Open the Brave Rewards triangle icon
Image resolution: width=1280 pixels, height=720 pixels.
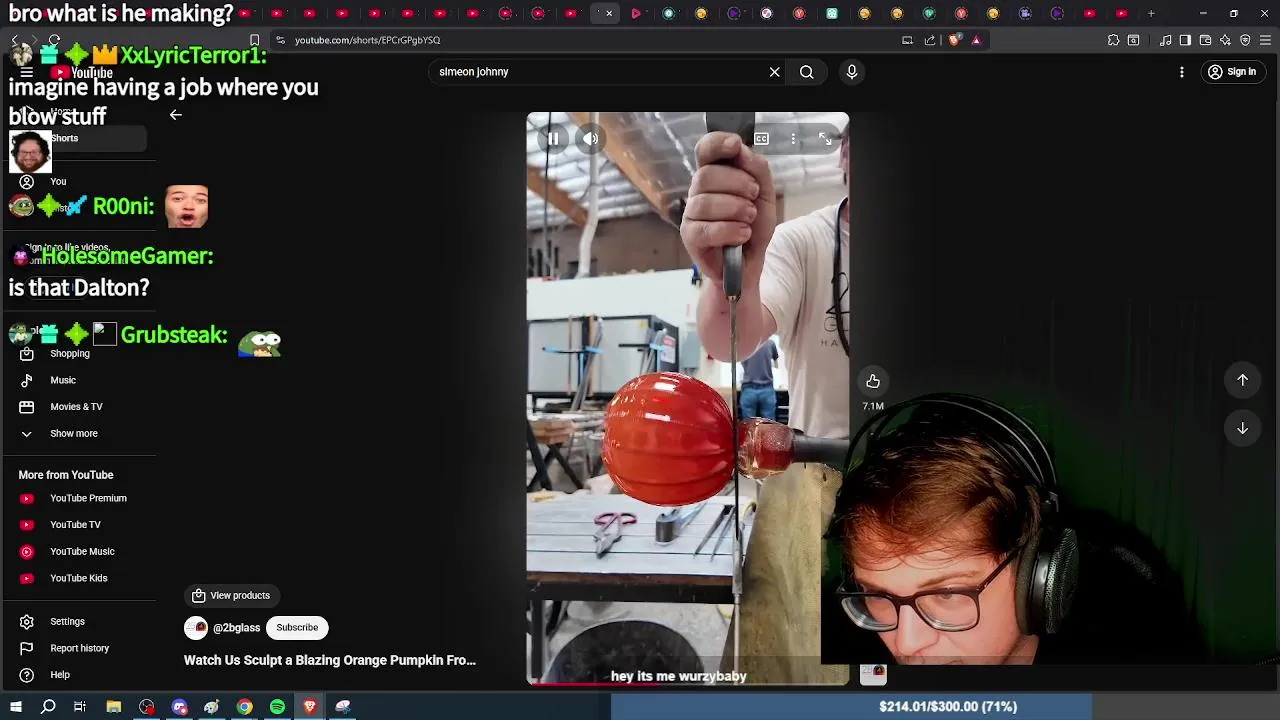click(976, 40)
